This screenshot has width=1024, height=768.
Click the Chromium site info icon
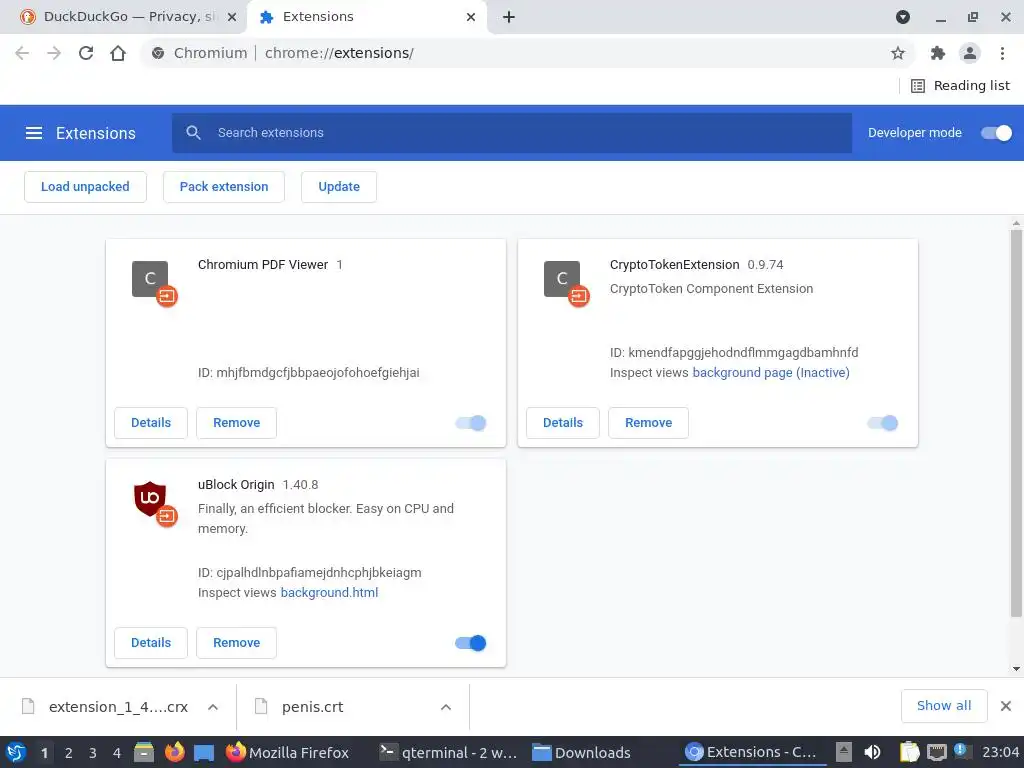click(x=158, y=53)
